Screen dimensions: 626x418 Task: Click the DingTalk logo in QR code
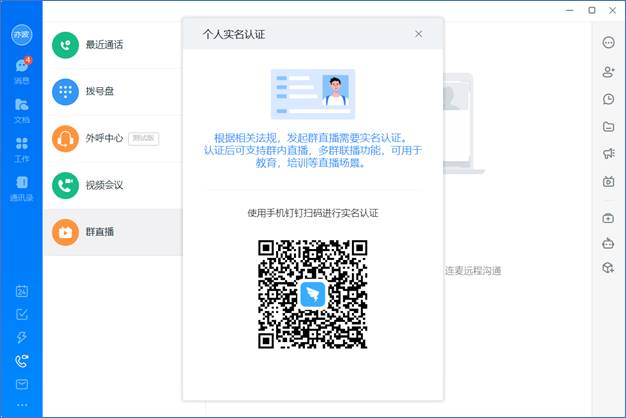click(x=313, y=294)
